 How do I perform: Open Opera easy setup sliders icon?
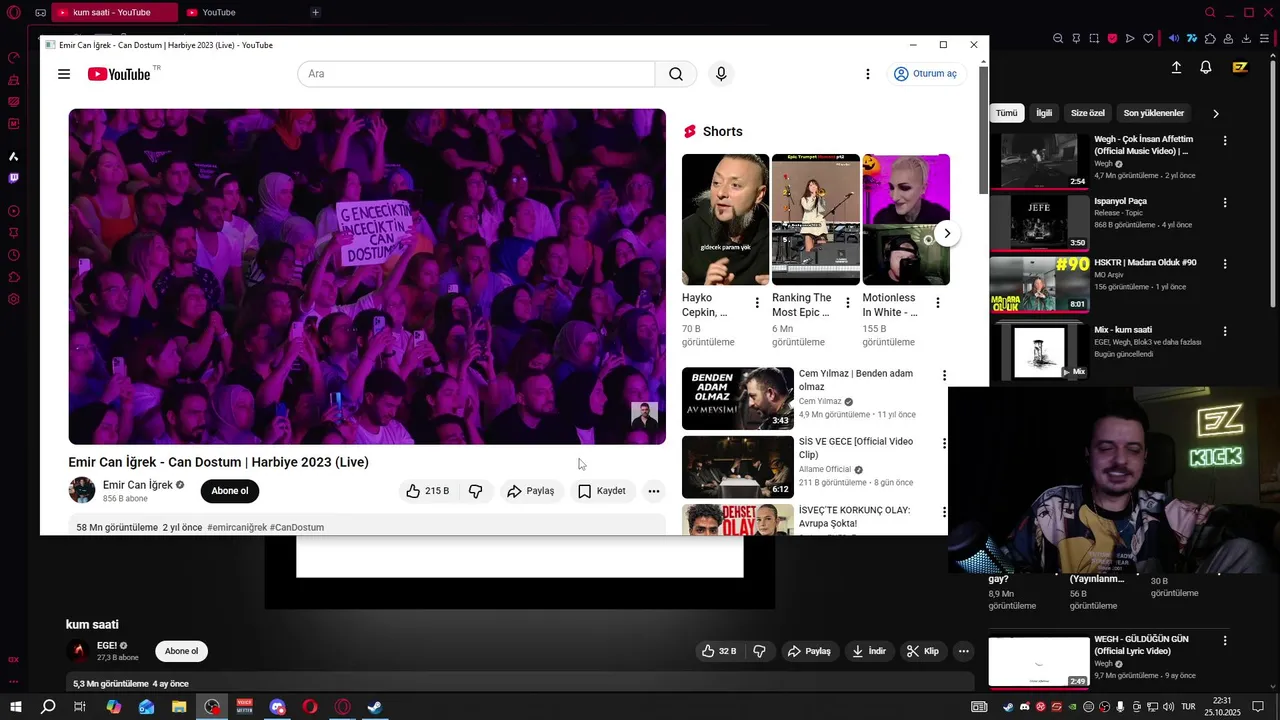[1265, 38]
